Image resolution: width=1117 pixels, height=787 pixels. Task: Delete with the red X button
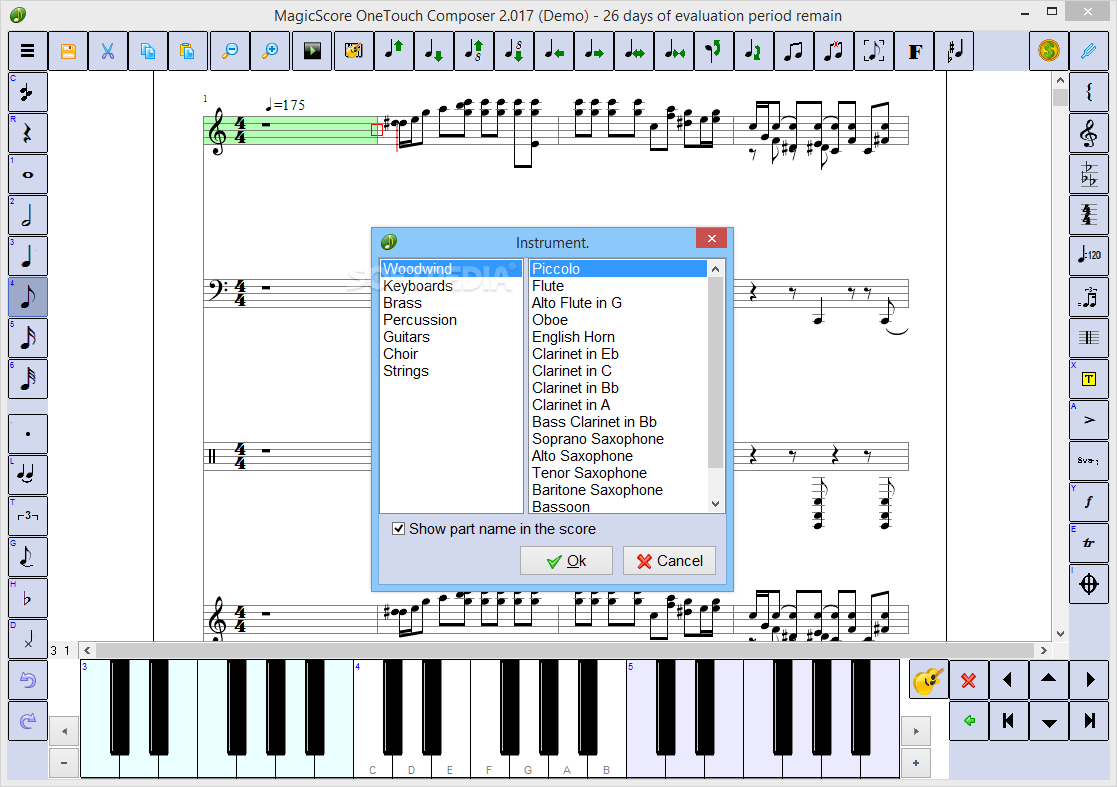pos(968,680)
